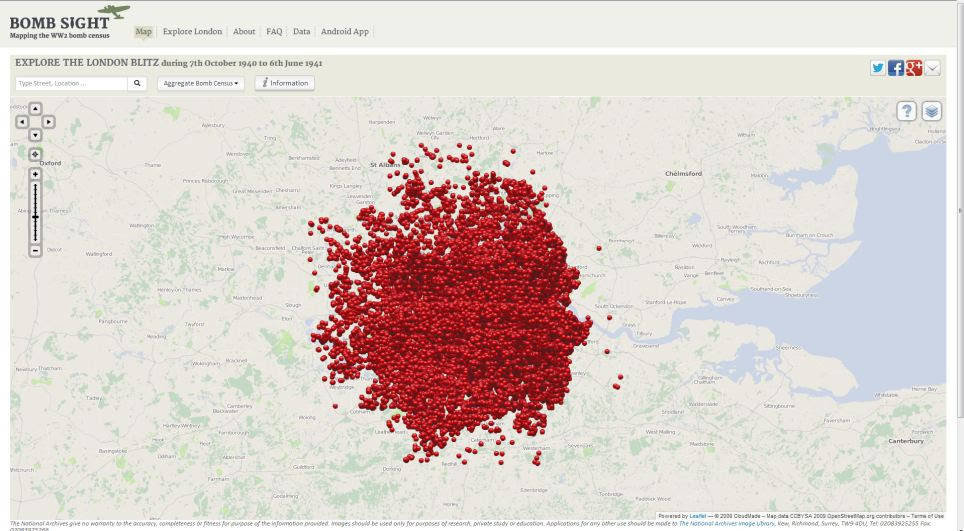The width and height of the screenshot is (964, 531).
Task: Click the search magnifier button
Action: pyautogui.click(x=137, y=83)
